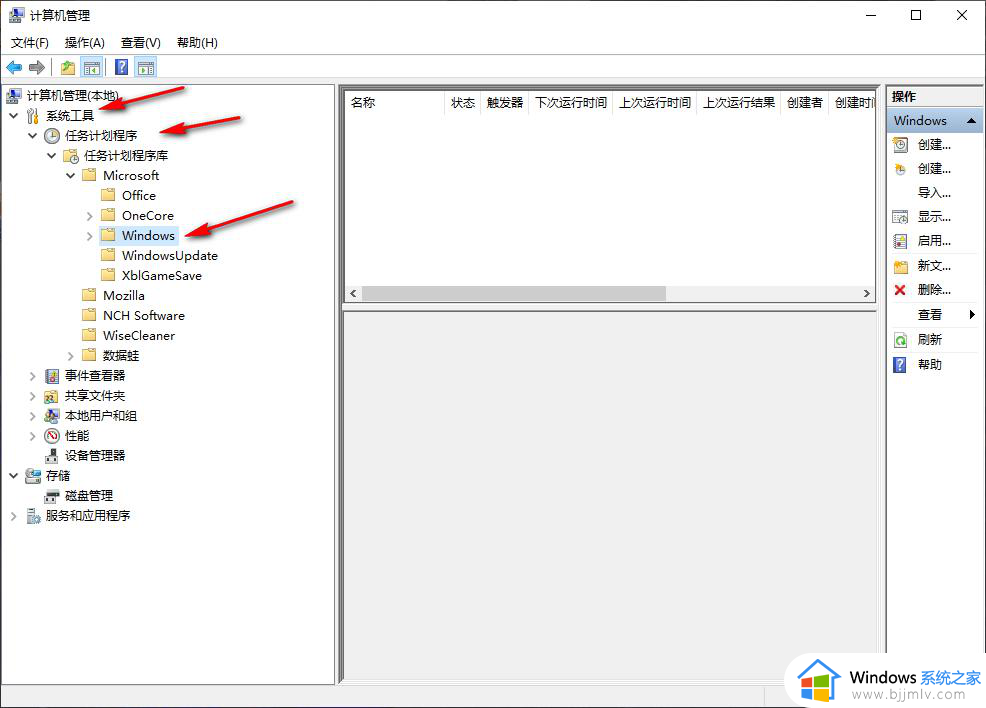Collapse the 系统工具 tree node
Image resolution: width=986 pixels, height=708 pixels.
(x=14, y=116)
